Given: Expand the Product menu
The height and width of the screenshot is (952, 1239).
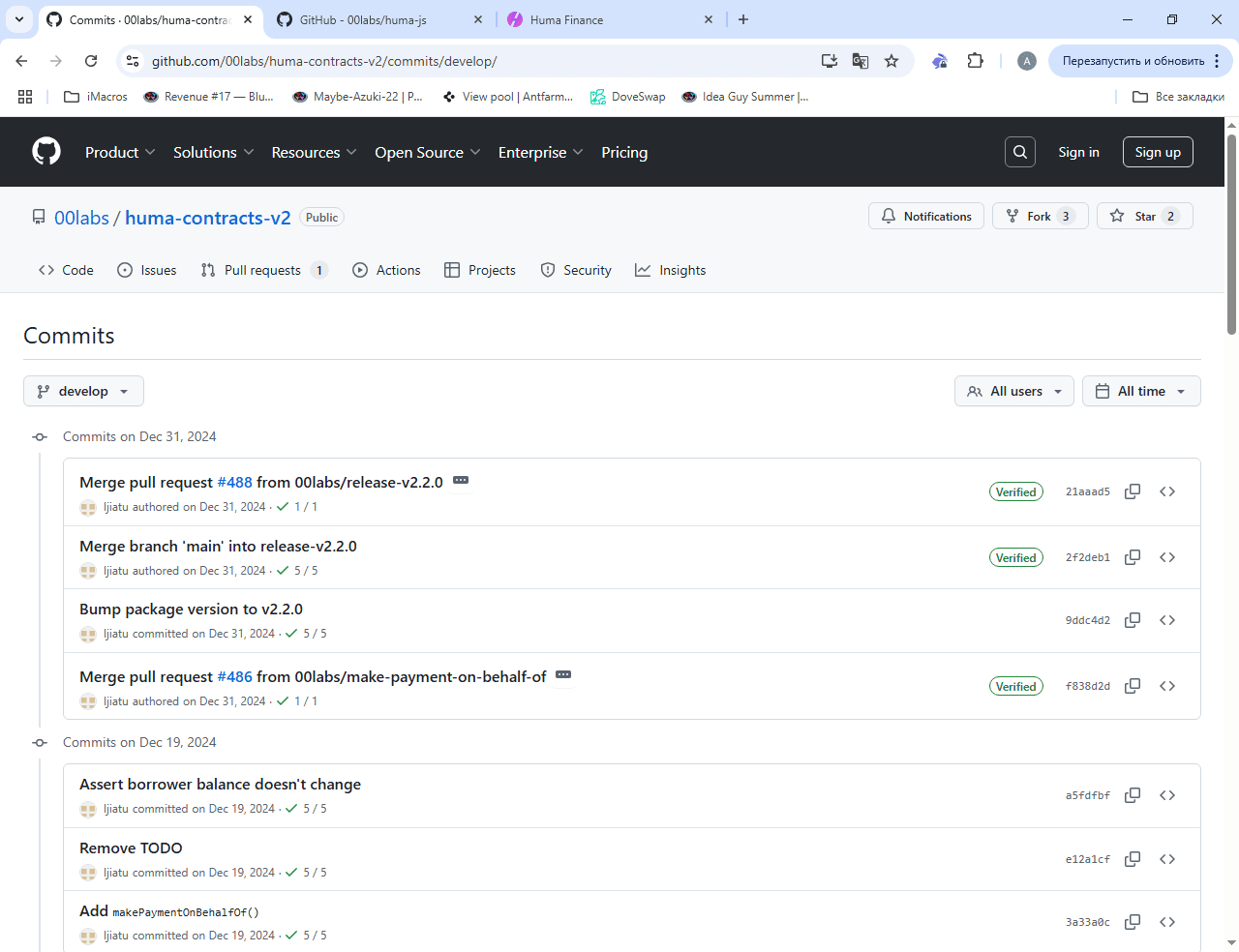Looking at the screenshot, I should point(120,152).
